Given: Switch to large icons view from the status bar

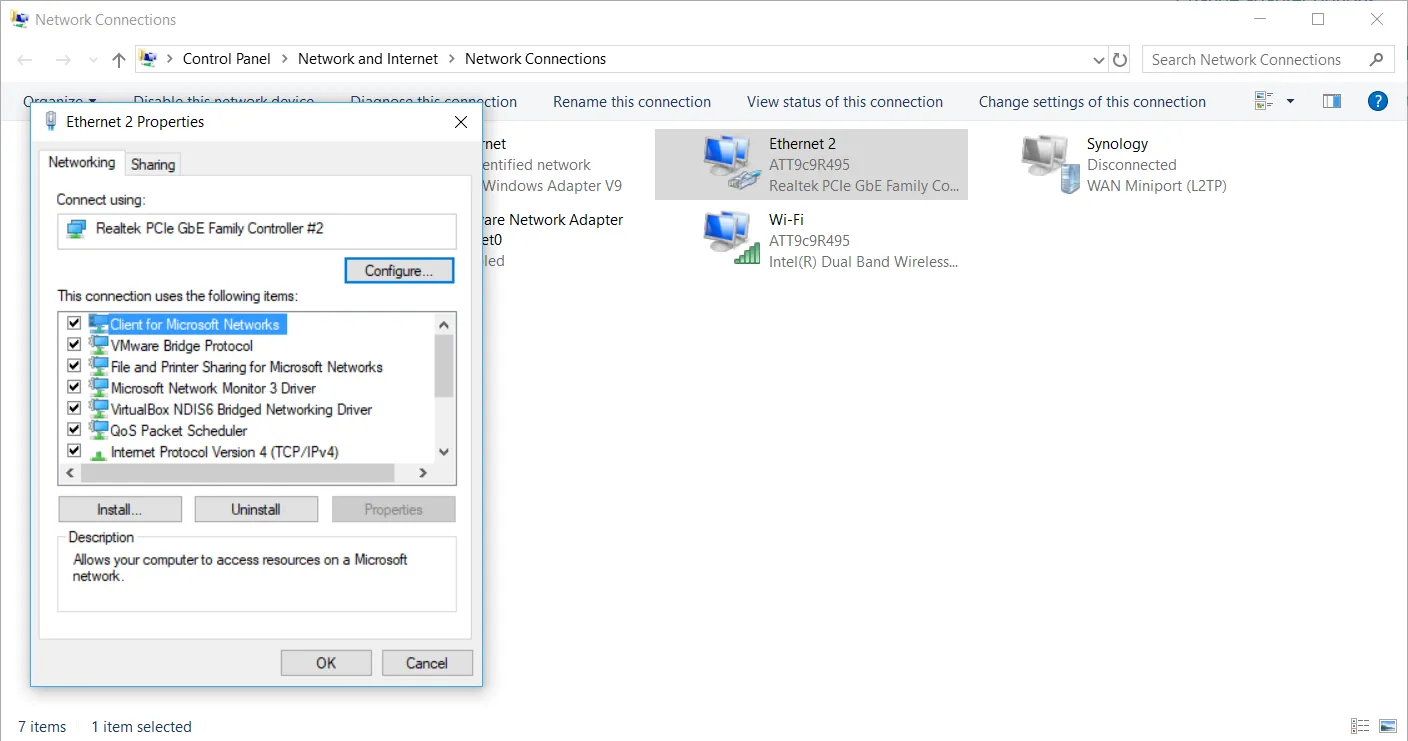Looking at the screenshot, I should pyautogui.click(x=1388, y=726).
